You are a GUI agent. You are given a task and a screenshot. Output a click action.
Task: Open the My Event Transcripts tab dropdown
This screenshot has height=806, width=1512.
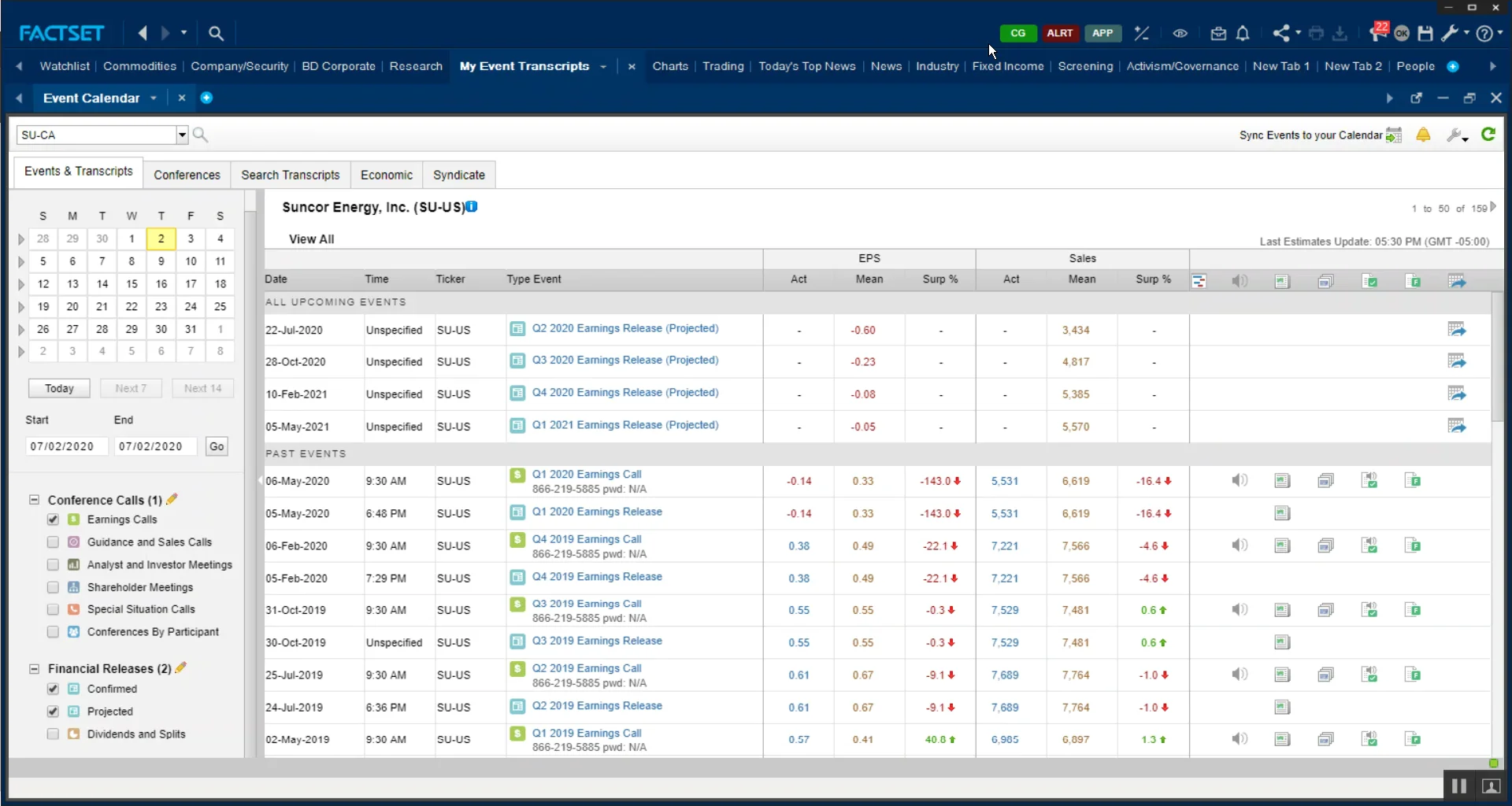pos(603,67)
